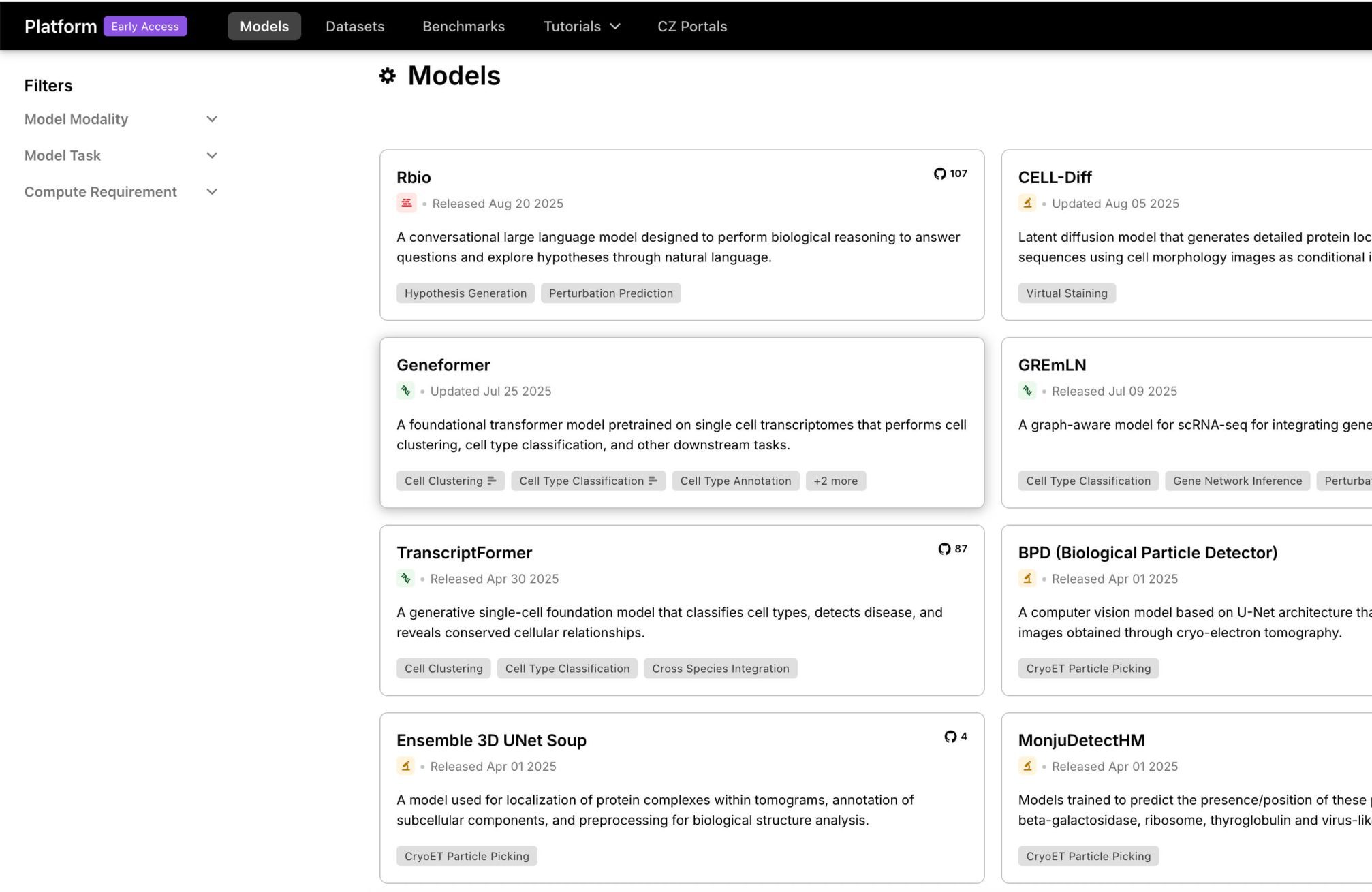Click the red modality icon under Rbio
Image resolution: width=1372 pixels, height=892 pixels.
pos(406,203)
